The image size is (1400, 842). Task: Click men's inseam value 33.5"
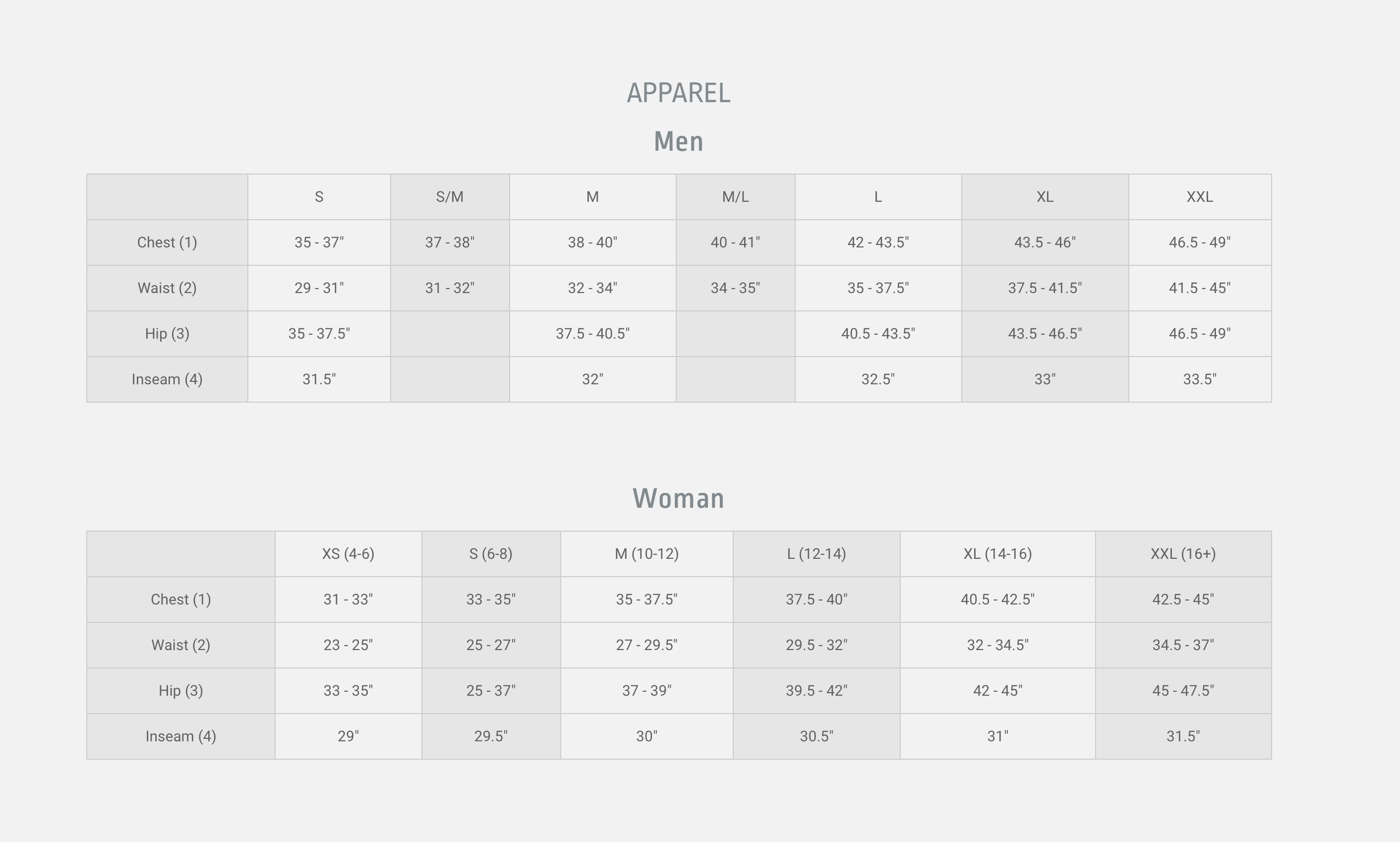point(1200,379)
